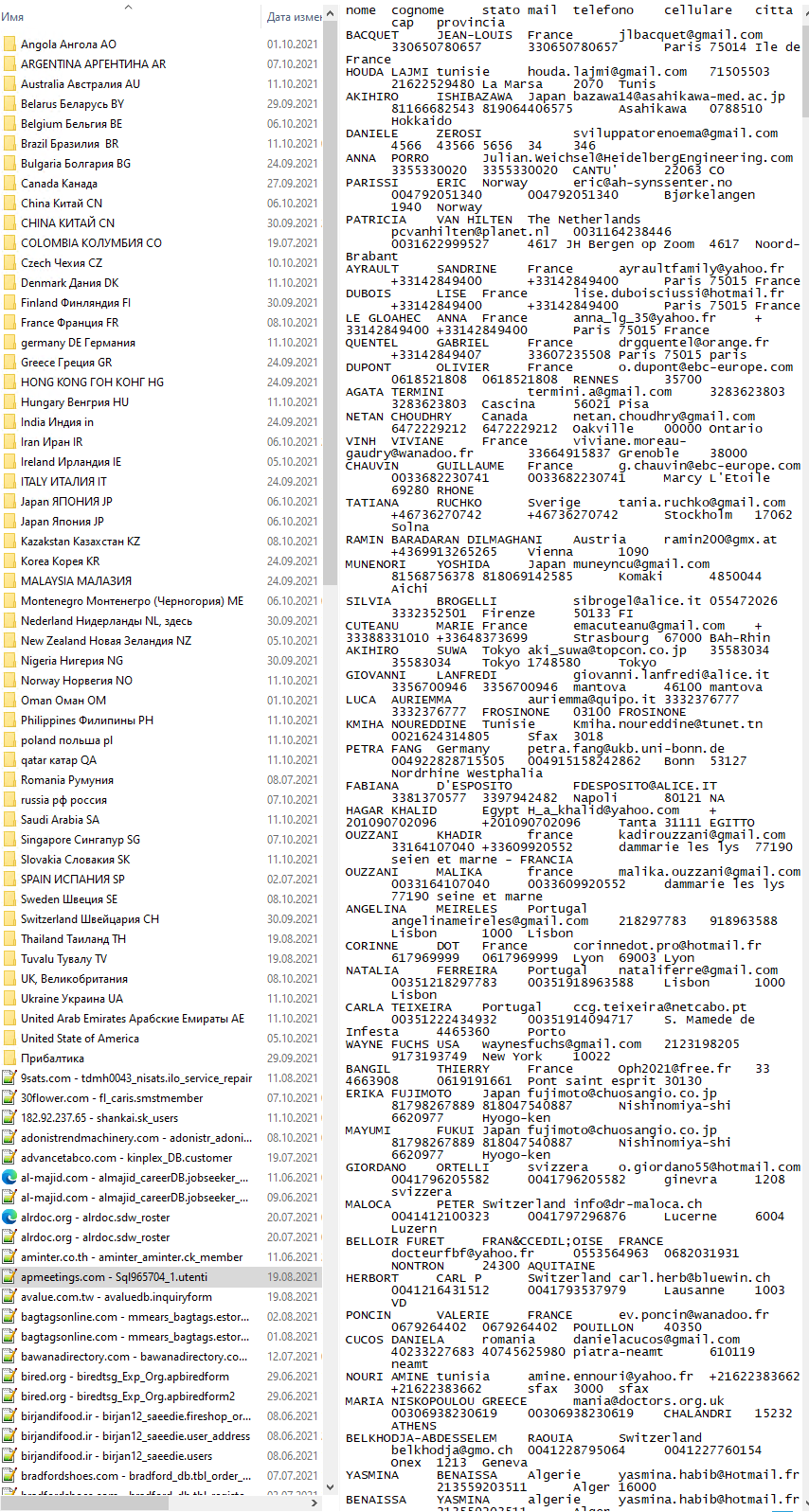Click the file icon of bawanadirectory.com file
Image resolution: width=809 pixels, height=1512 pixels.
click(x=9, y=1356)
